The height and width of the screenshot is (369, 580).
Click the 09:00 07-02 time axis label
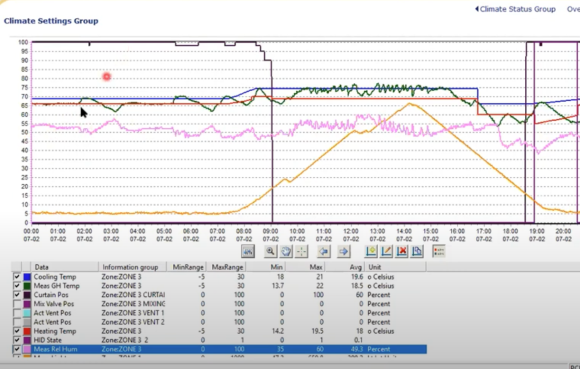tap(270, 235)
